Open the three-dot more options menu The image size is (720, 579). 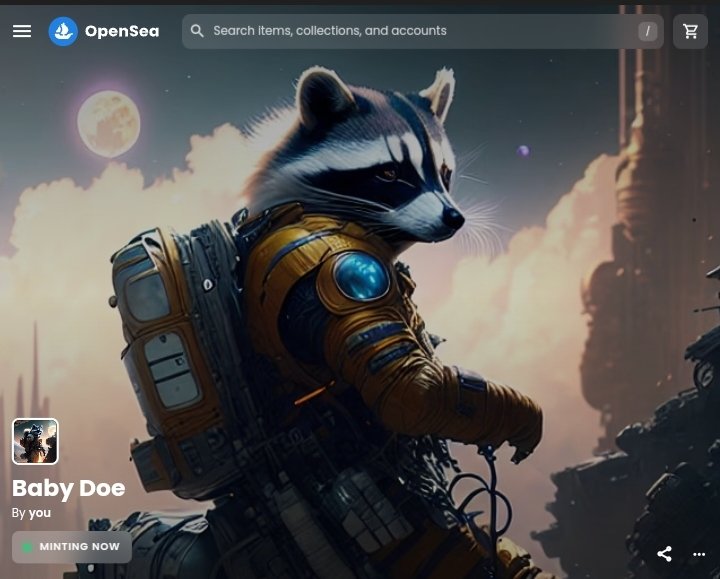click(x=699, y=554)
